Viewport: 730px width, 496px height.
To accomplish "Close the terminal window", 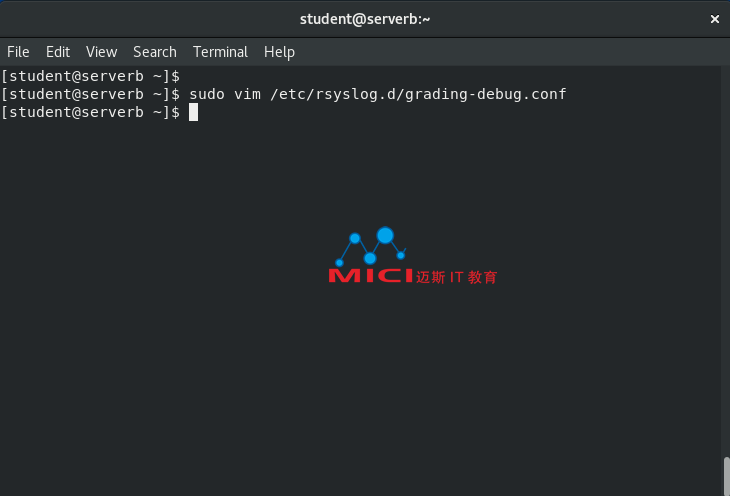I will pyautogui.click(x=715, y=19).
